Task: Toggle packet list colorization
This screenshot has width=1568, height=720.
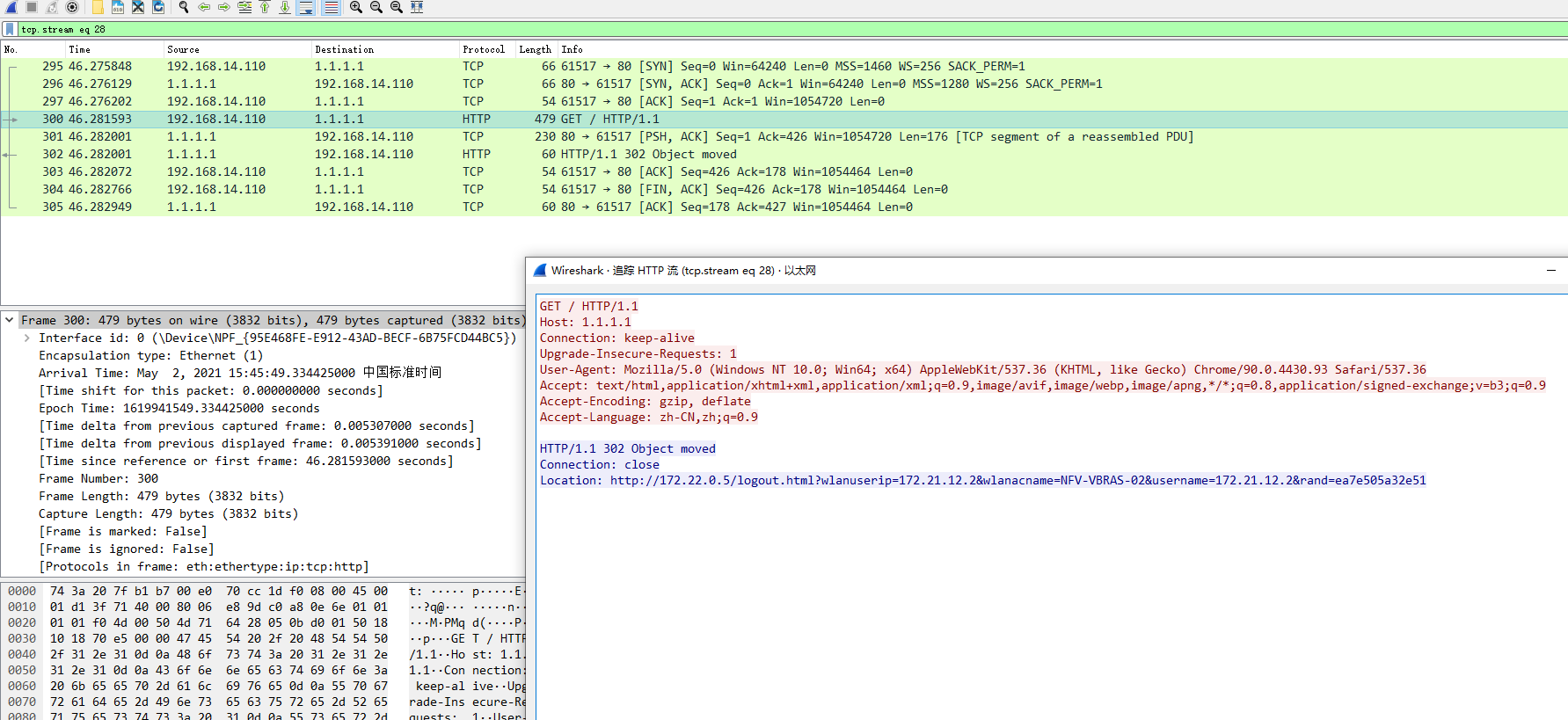Action: coord(331,7)
